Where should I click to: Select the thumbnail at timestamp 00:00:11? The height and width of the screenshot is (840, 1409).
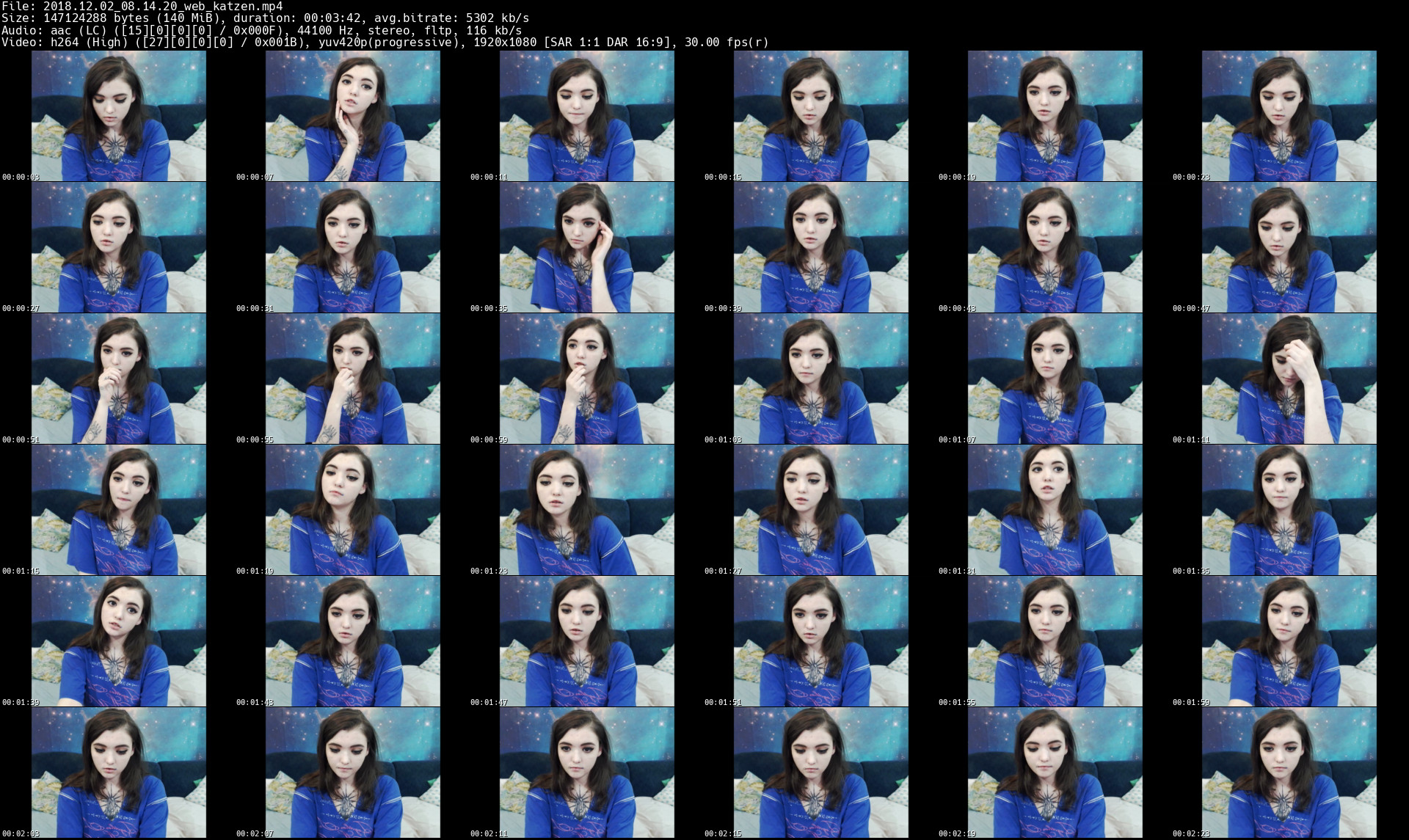[x=587, y=116]
